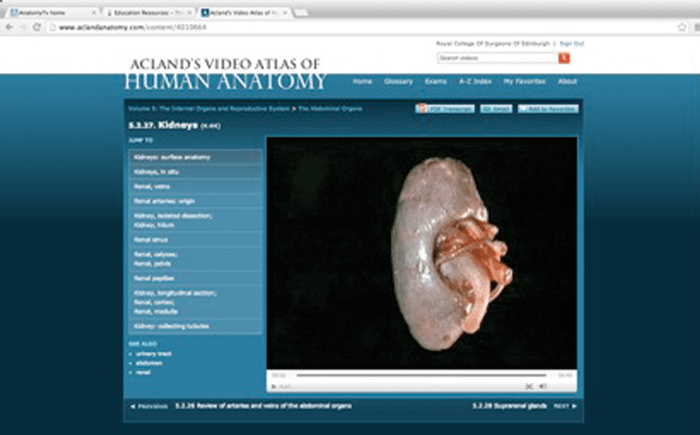Screen dimensions: 700x435
Task: Toggle fullscreen on the video player
Action: [529, 385]
